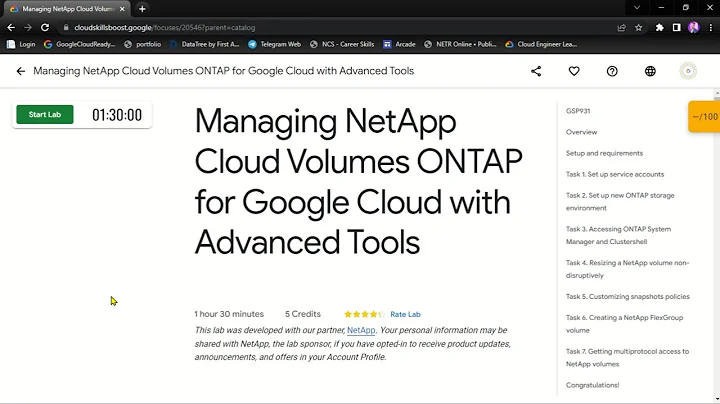Toggle the browser side panel icon
This screenshot has width=720, height=404.
[677, 28]
